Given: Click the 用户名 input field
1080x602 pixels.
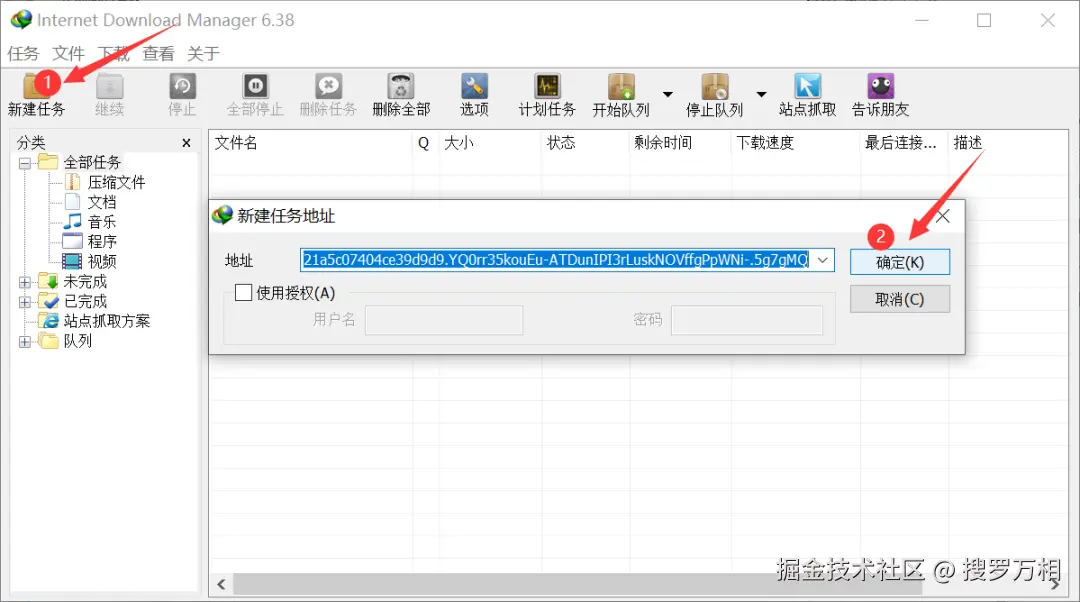Looking at the screenshot, I should [444, 320].
